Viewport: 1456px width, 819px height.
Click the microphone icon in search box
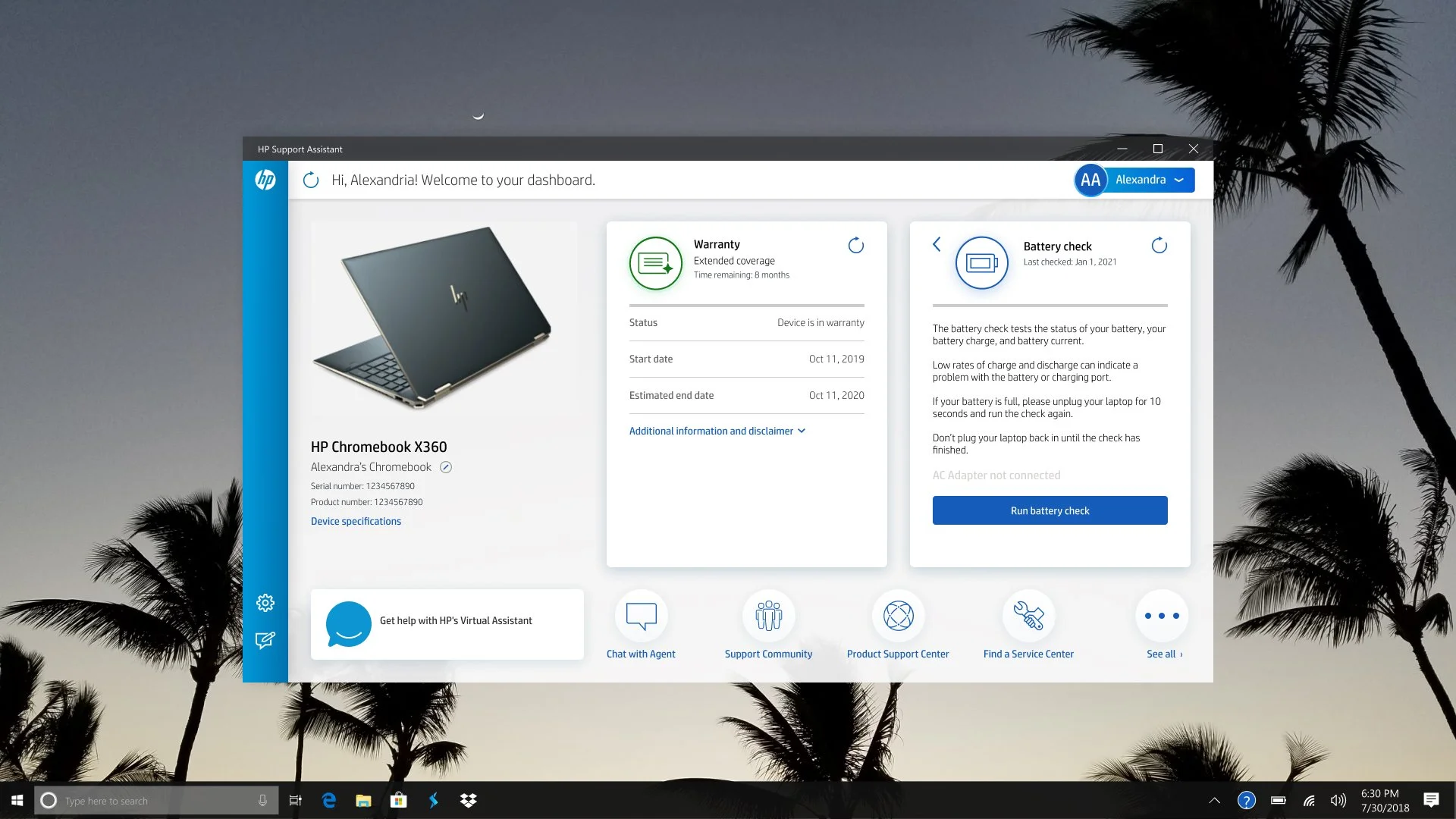pos(262,801)
